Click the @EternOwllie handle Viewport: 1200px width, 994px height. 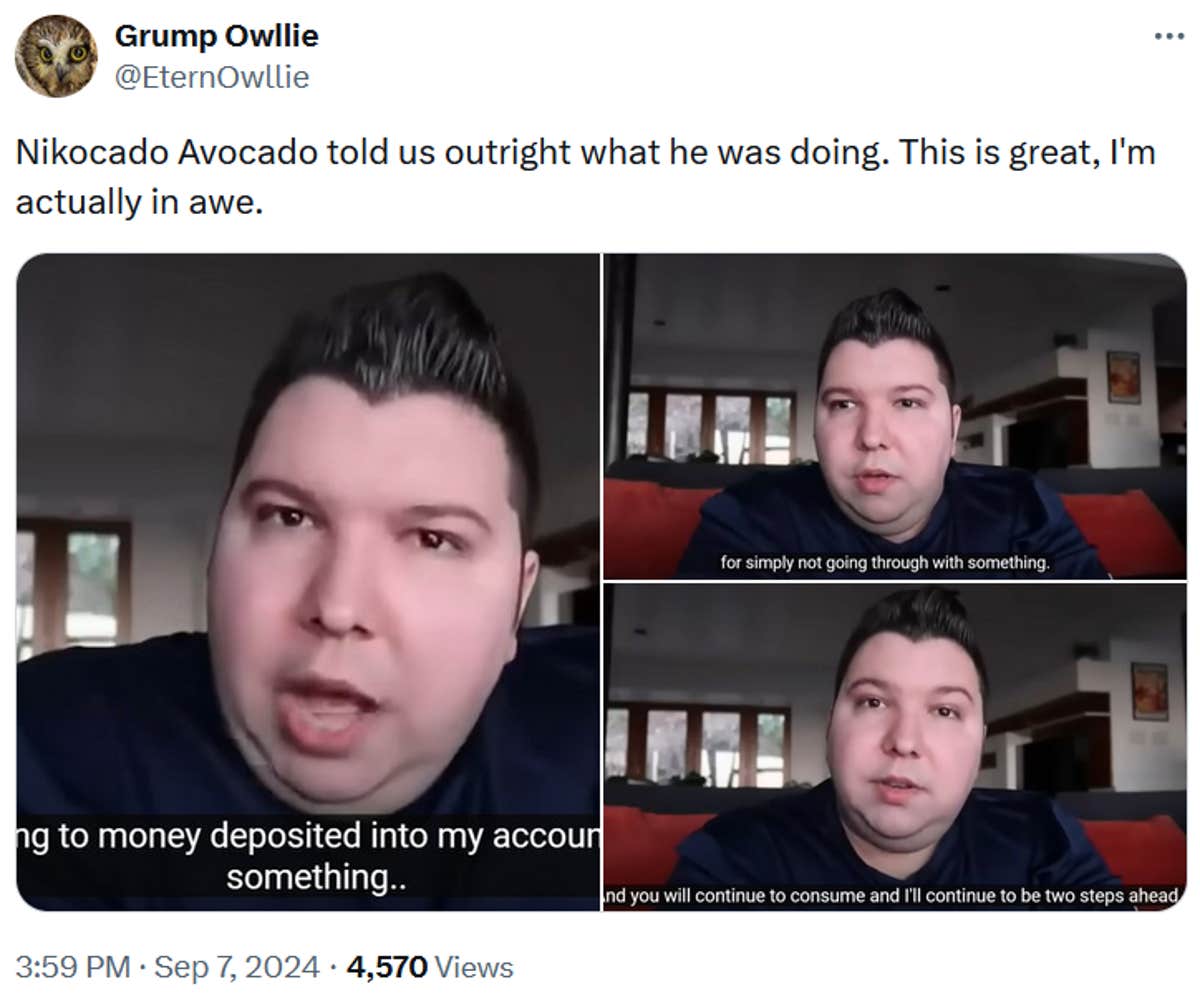pos(212,77)
